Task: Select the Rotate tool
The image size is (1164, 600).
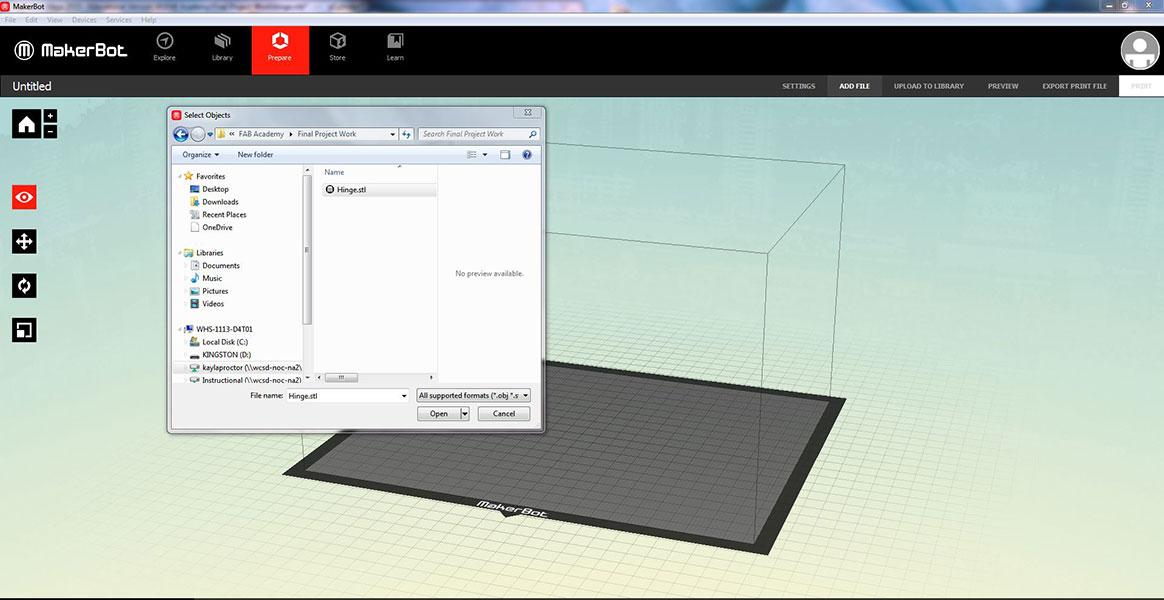Action: point(24,286)
